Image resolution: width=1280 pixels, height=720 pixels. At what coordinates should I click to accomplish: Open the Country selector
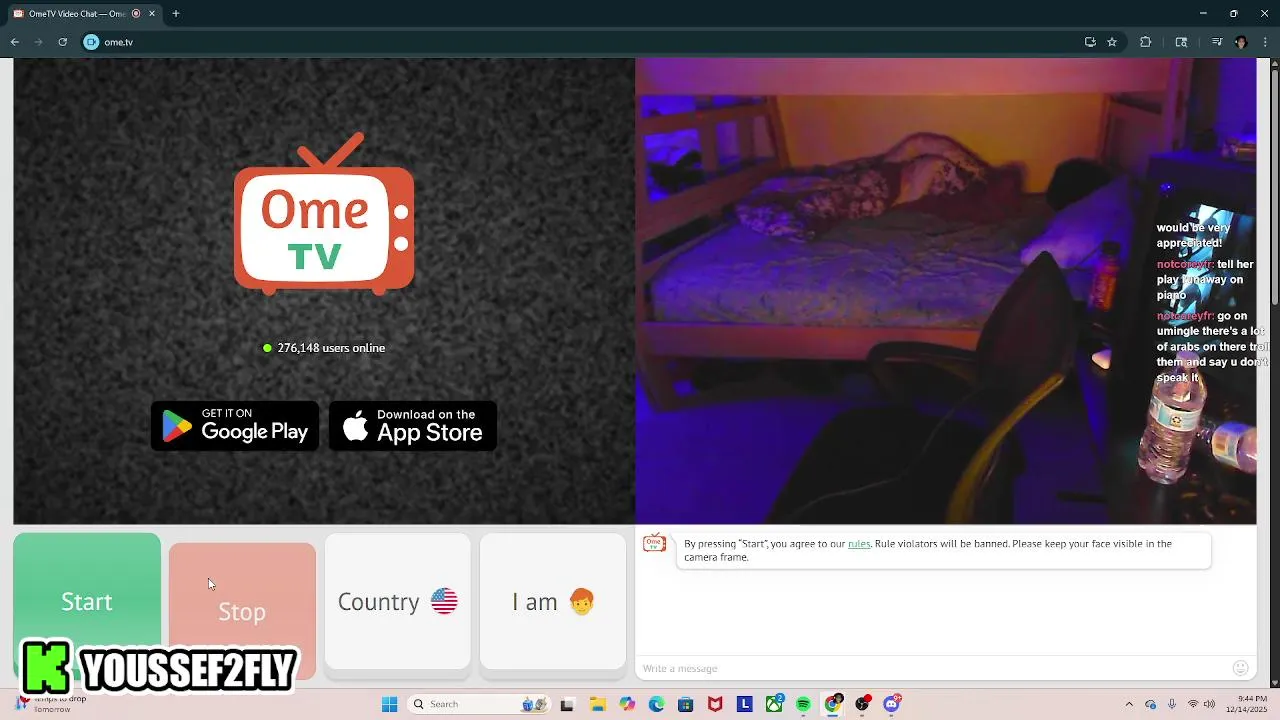click(397, 601)
